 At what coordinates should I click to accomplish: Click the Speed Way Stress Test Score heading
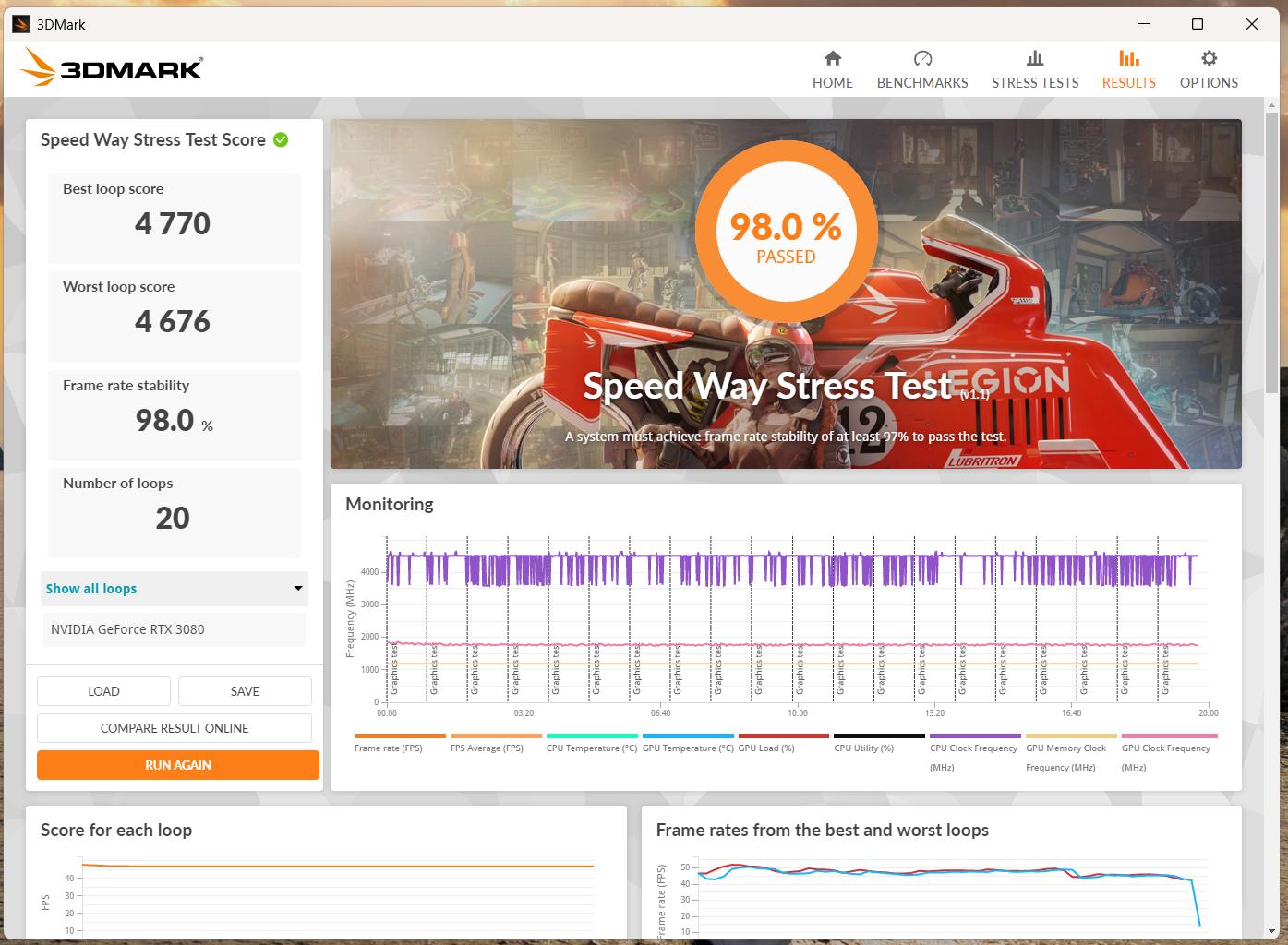coord(153,139)
